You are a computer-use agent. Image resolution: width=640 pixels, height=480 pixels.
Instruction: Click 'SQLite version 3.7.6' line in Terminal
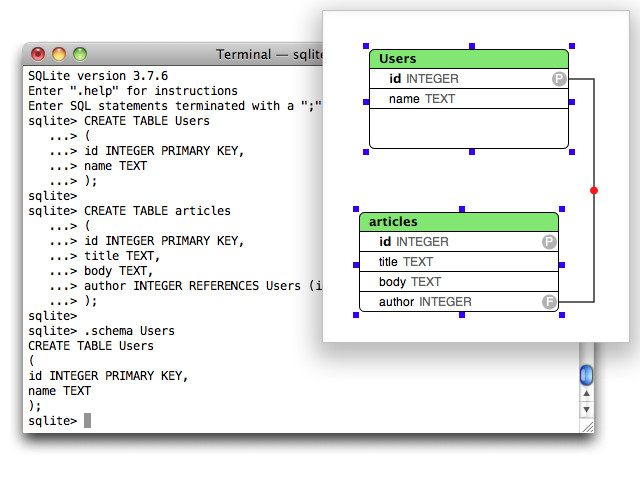[x=98, y=76]
